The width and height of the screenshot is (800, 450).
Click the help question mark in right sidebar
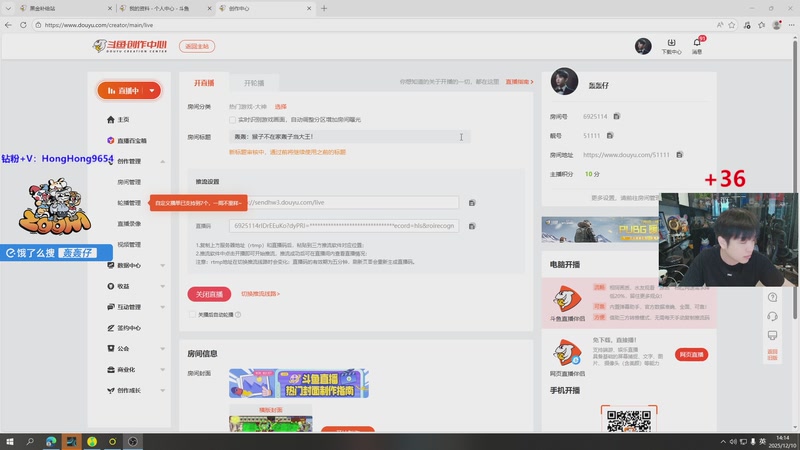point(772,297)
